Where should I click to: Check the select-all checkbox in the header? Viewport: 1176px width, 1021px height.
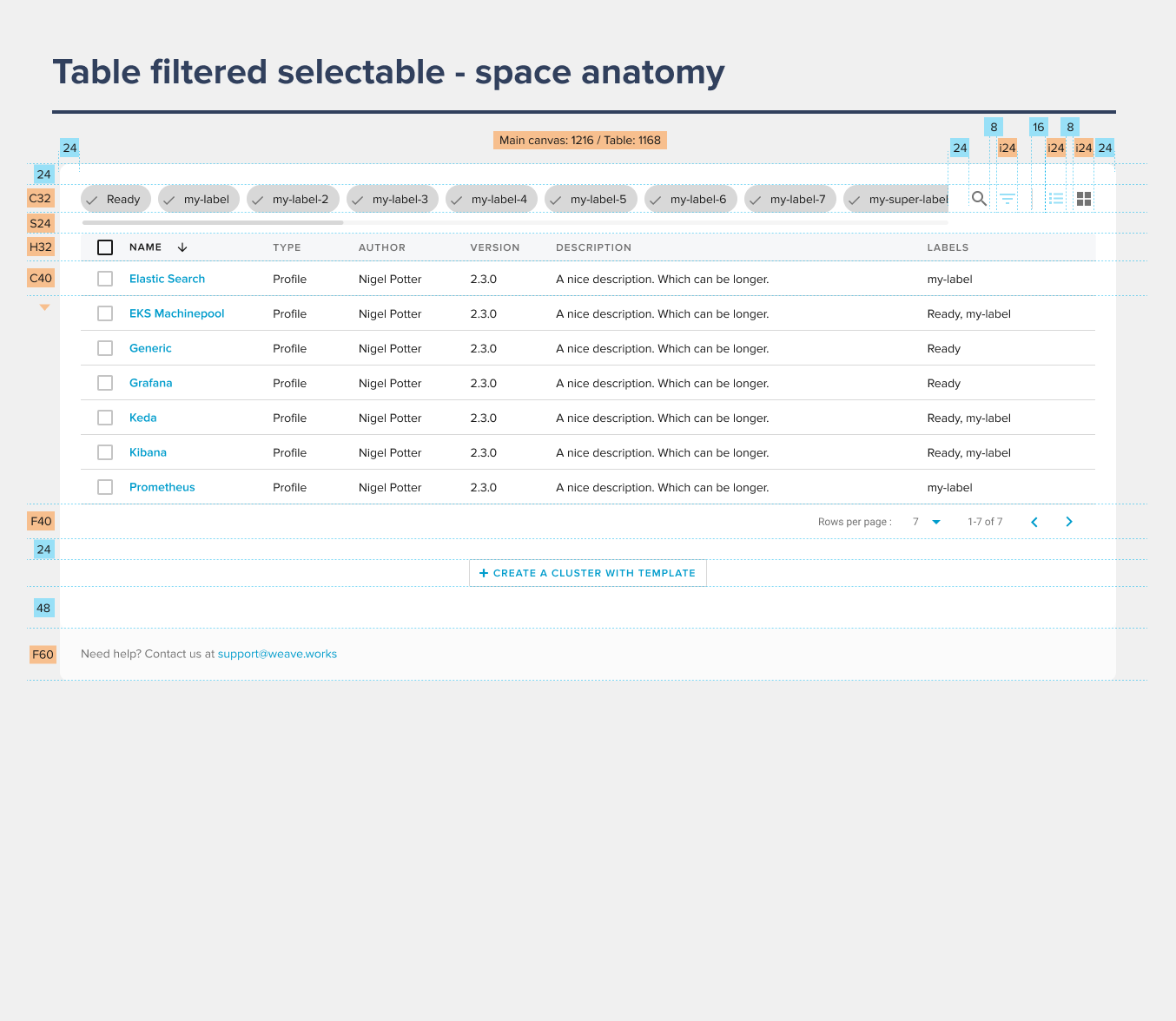[x=105, y=247]
